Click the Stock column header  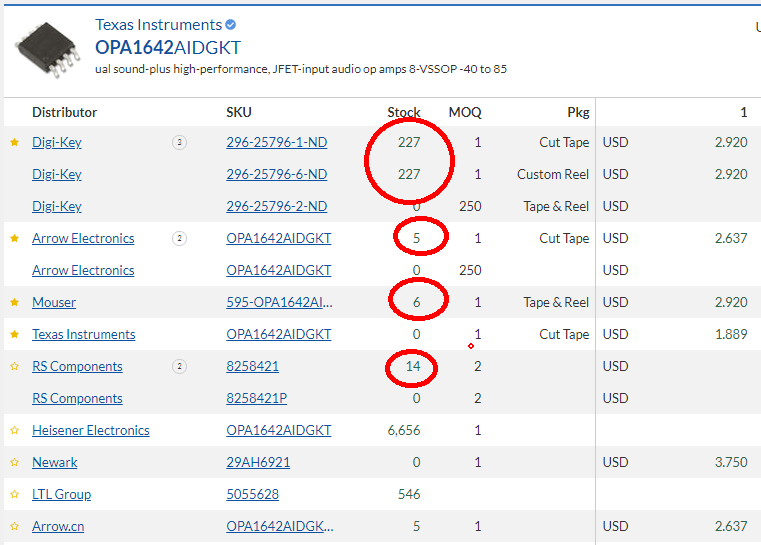tap(404, 113)
